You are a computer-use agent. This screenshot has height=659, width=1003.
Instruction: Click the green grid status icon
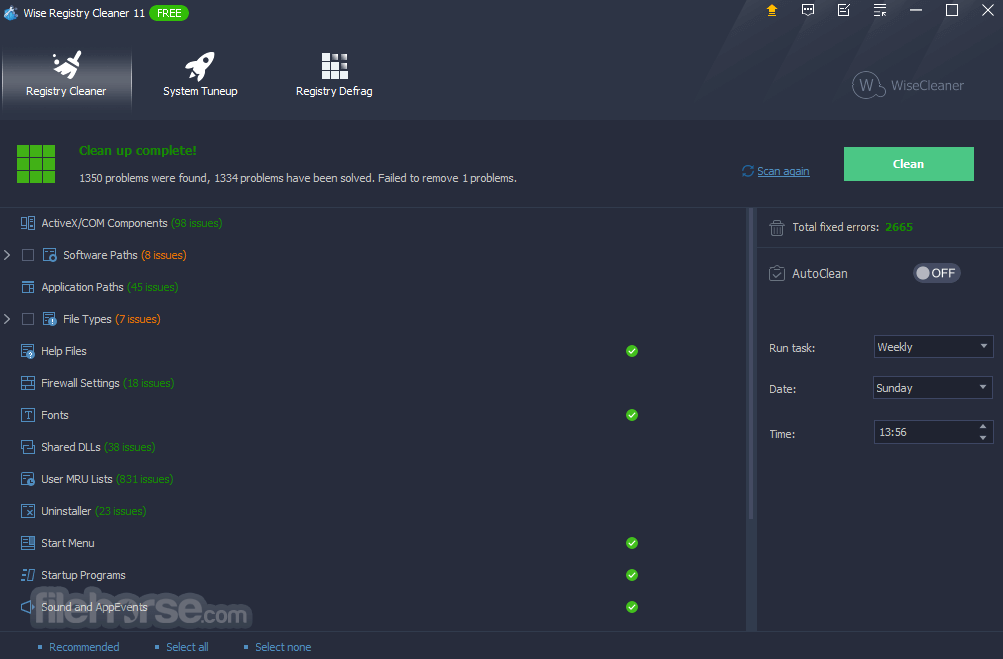[x=36, y=164]
